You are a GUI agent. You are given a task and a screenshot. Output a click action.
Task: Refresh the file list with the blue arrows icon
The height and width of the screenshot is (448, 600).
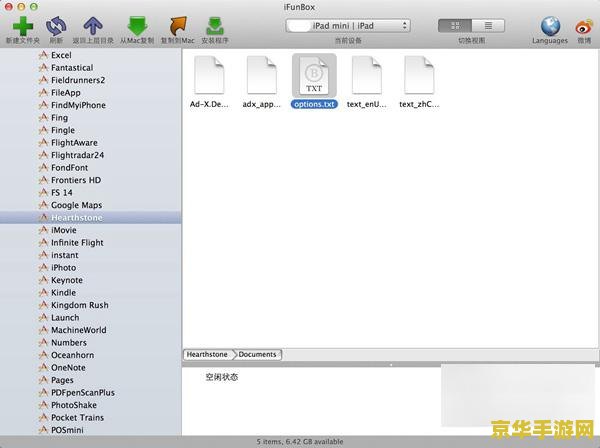point(56,26)
